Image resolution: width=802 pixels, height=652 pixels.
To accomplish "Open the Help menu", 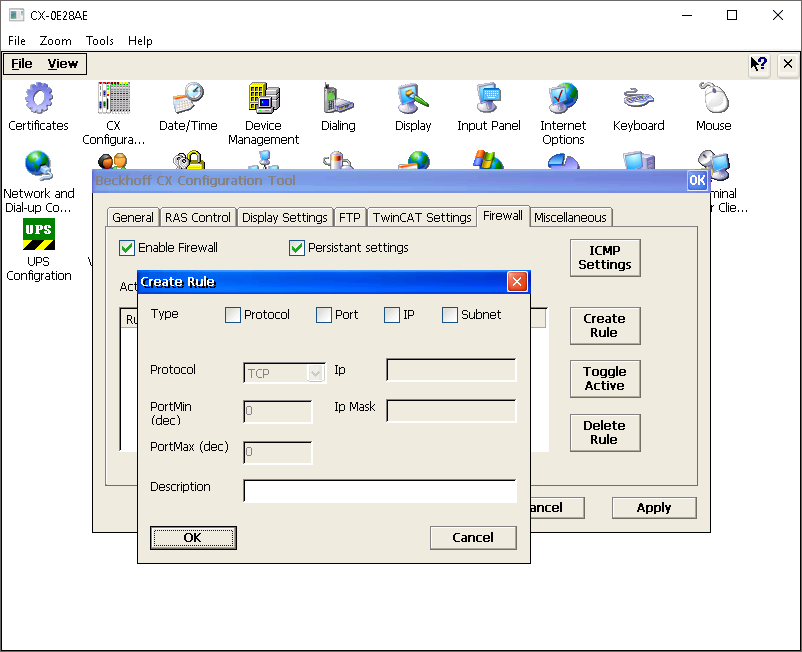I will coord(140,41).
